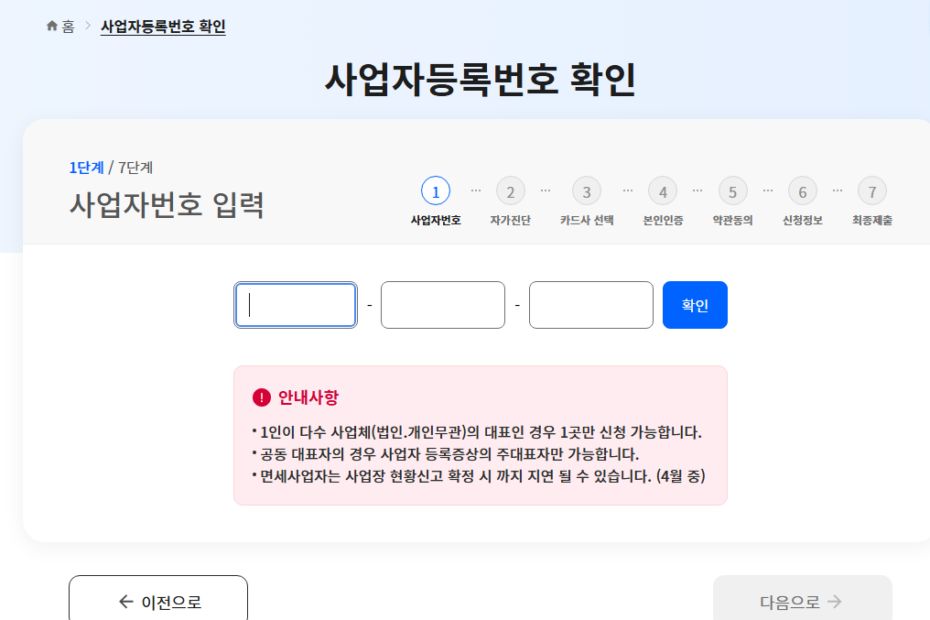The height and width of the screenshot is (620, 930).
Task: Click the home icon in the breadcrumb
Action: pyautogui.click(x=52, y=27)
